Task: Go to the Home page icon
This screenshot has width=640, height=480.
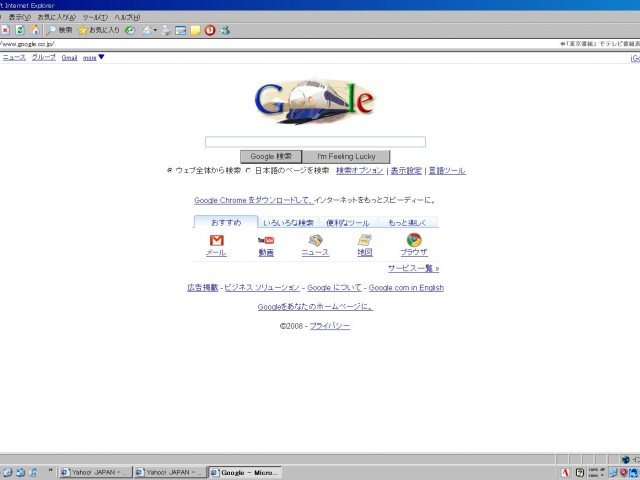Action: [x=35, y=30]
